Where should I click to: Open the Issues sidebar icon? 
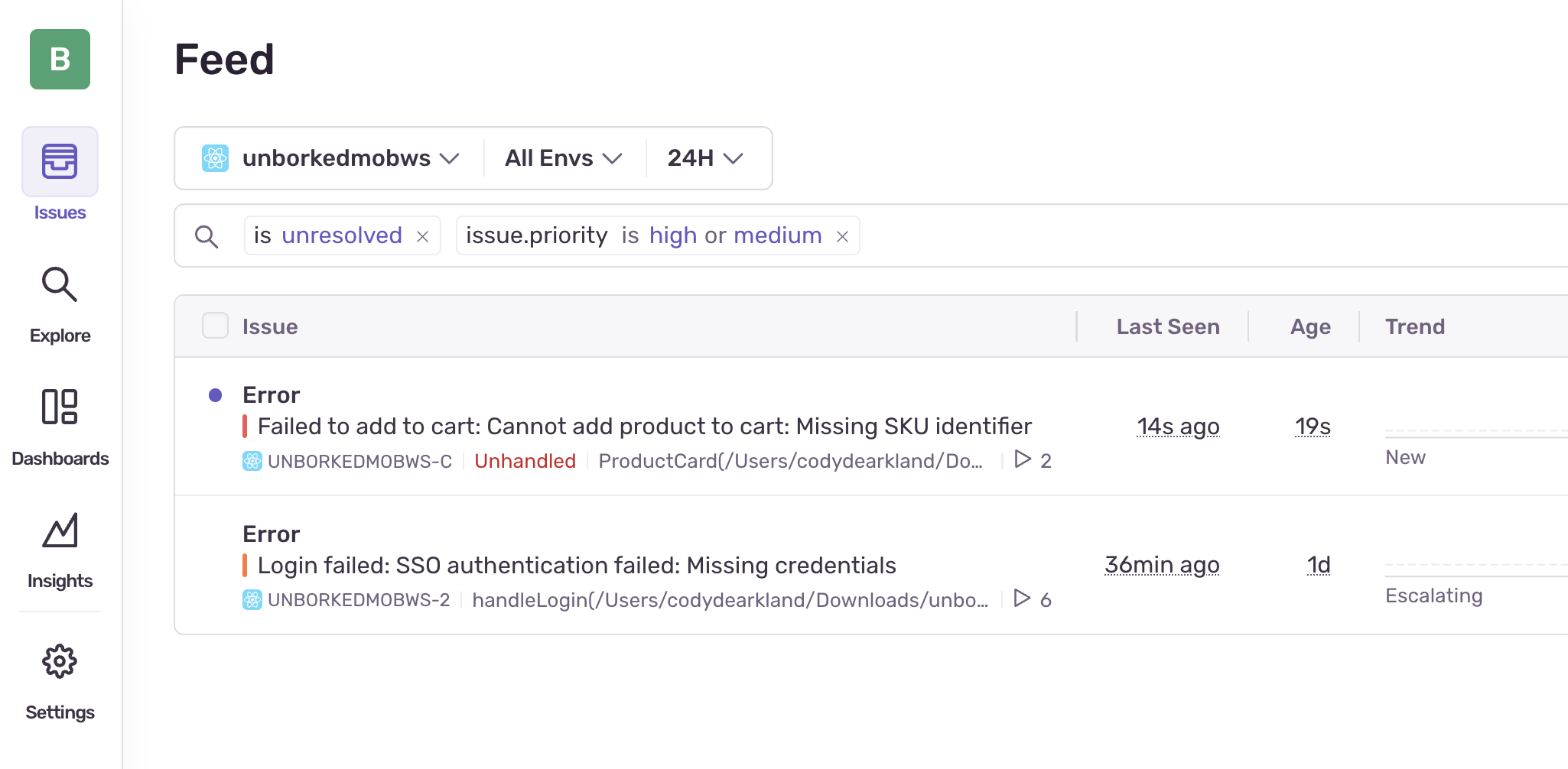[60, 161]
